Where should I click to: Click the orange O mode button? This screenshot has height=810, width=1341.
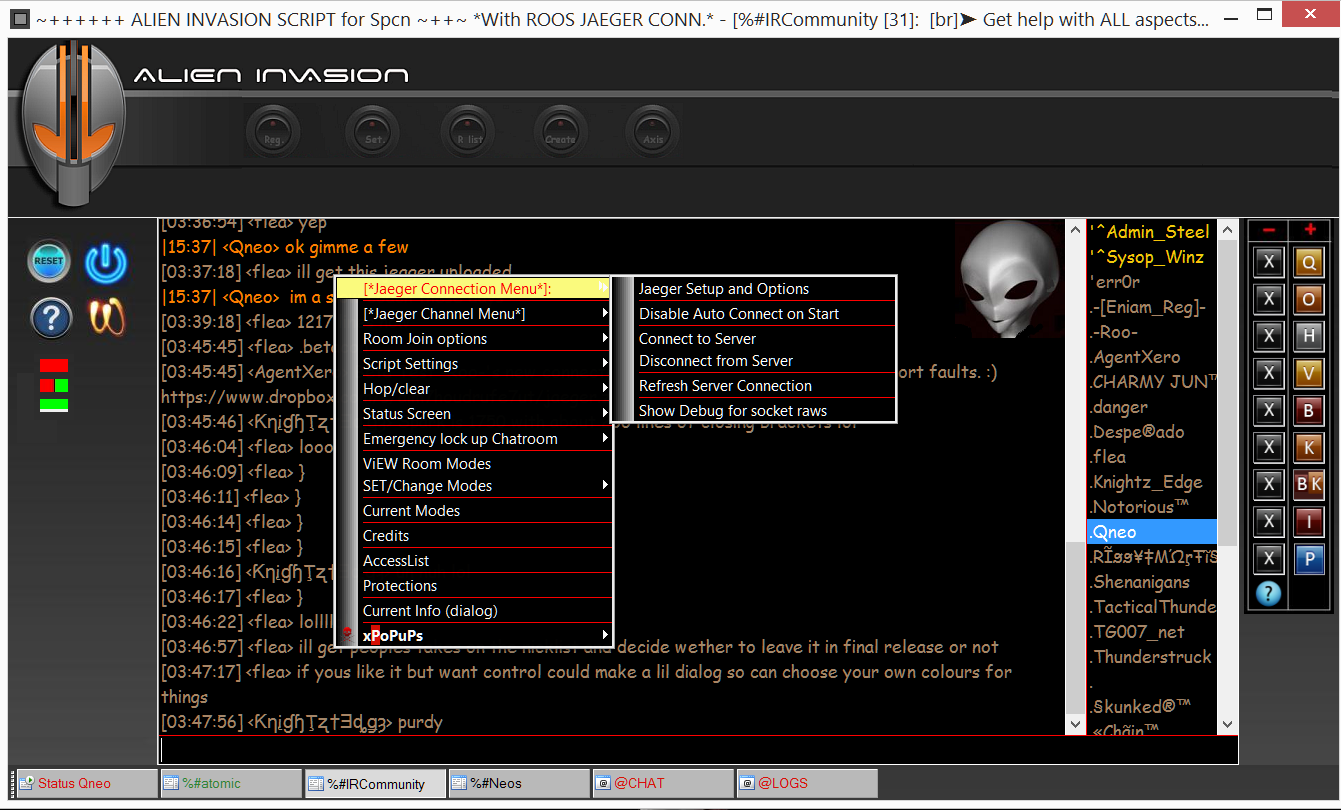(x=1309, y=299)
